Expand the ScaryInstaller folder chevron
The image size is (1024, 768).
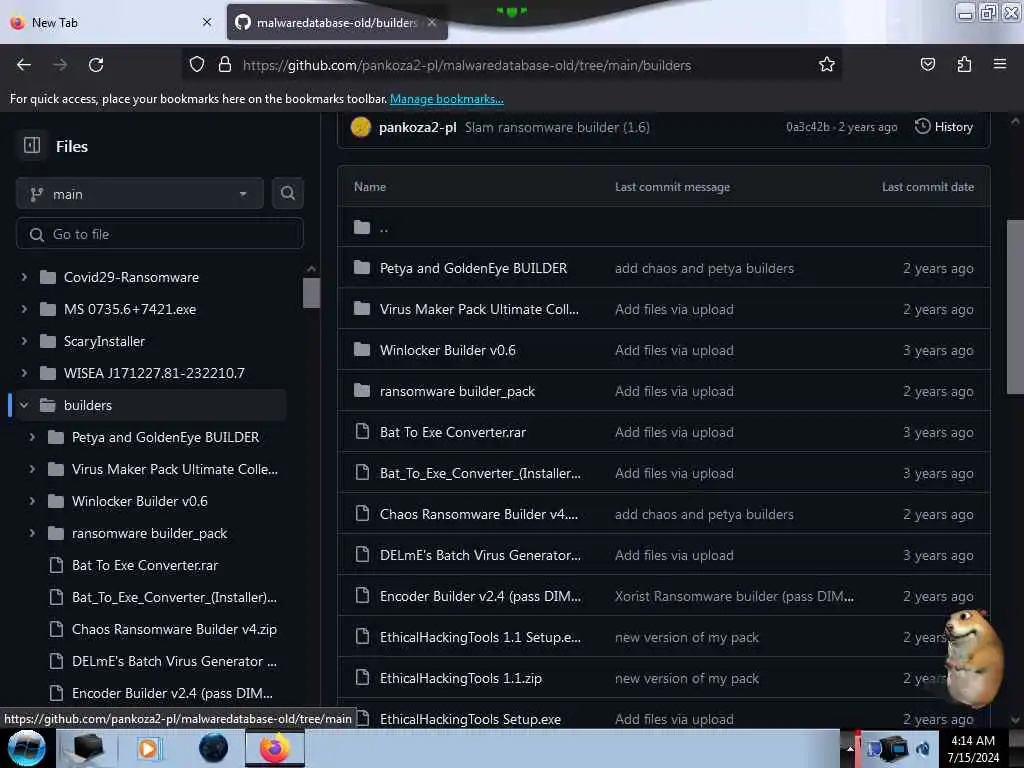pyautogui.click(x=24, y=341)
